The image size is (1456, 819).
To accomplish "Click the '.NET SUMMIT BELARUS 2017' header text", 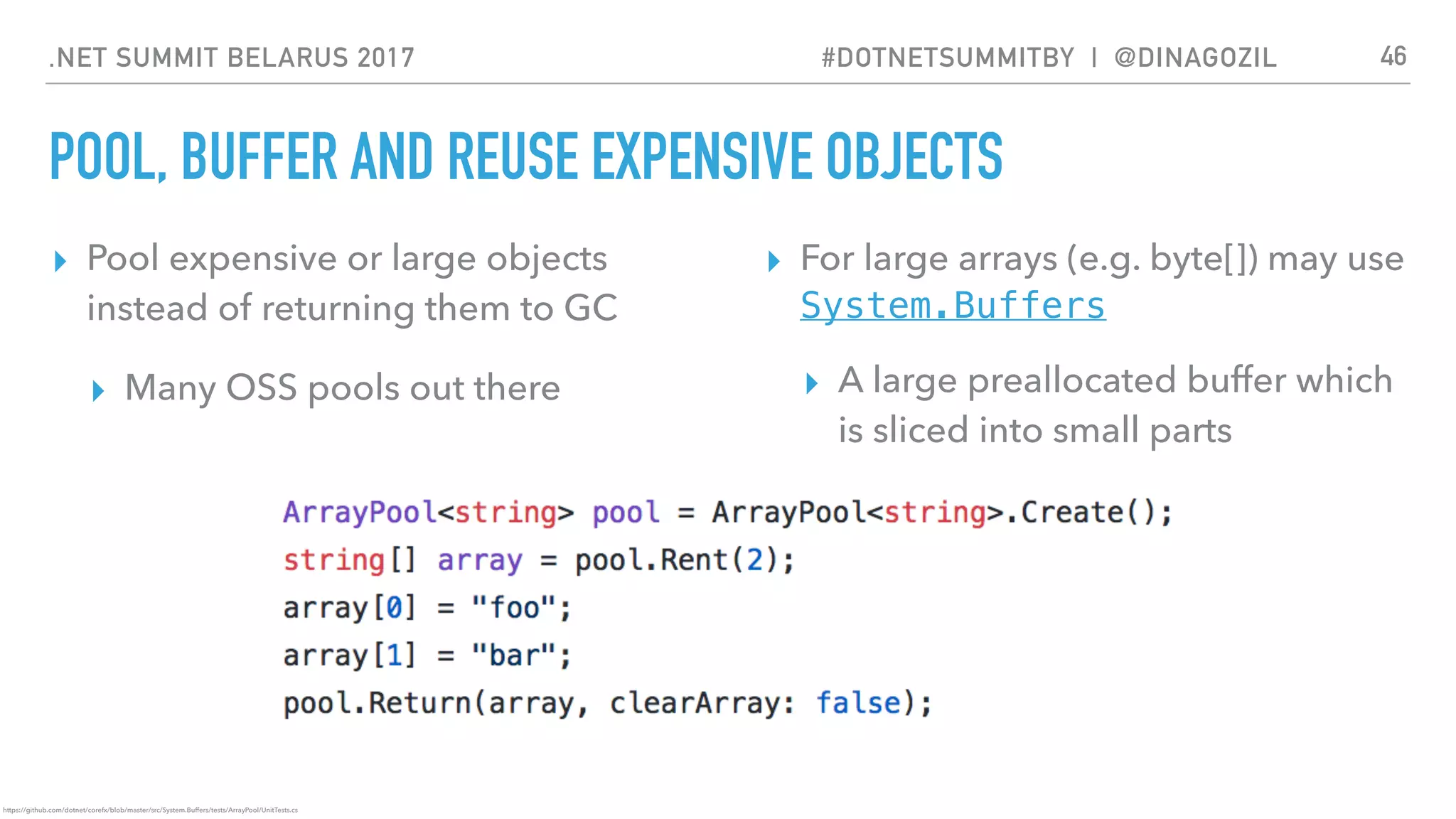I will tap(232, 58).
